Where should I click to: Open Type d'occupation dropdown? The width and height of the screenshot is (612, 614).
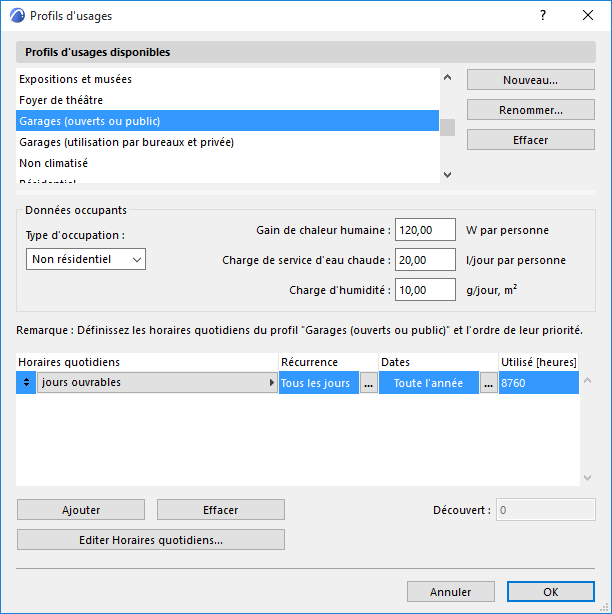[86, 259]
